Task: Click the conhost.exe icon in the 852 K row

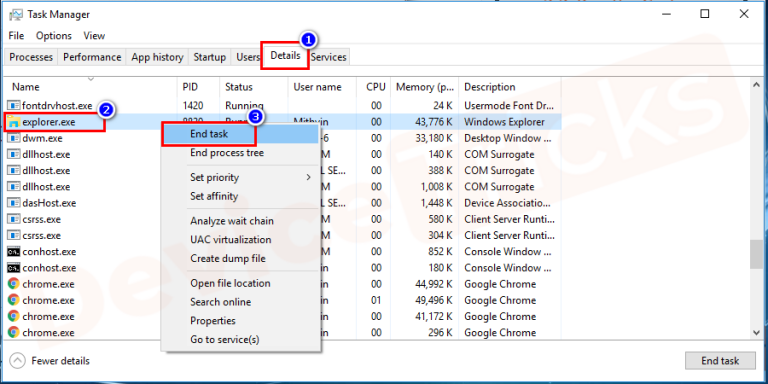Action: click(13, 252)
